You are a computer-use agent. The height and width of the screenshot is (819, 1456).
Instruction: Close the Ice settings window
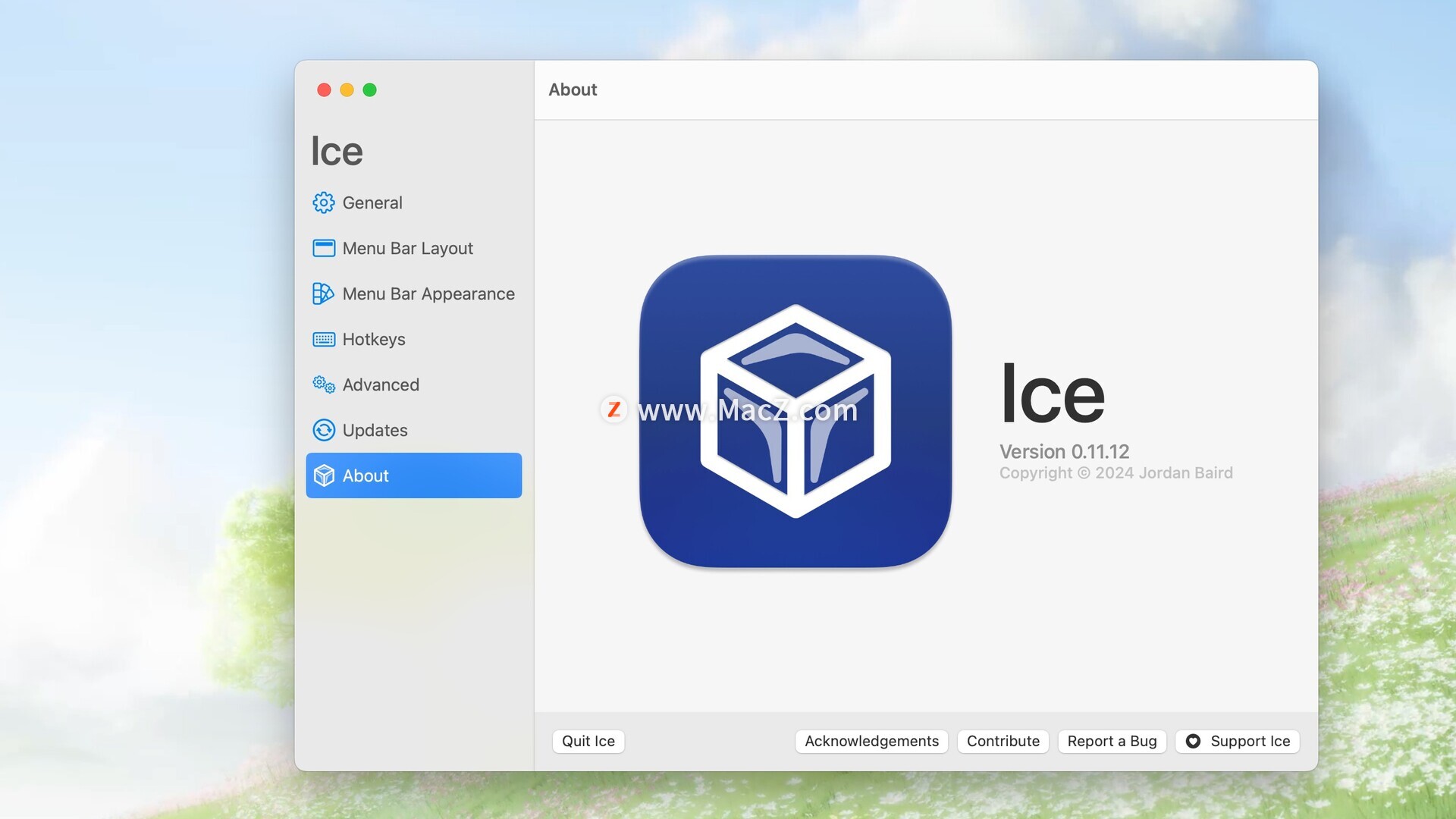tap(324, 89)
